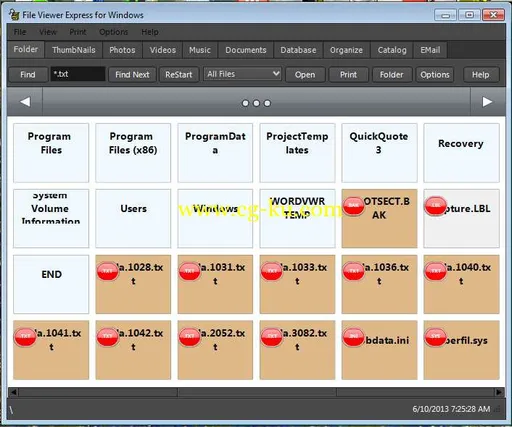The height and width of the screenshot is (427, 512).
Task: Click the Find Next button
Action: [x=132, y=74]
